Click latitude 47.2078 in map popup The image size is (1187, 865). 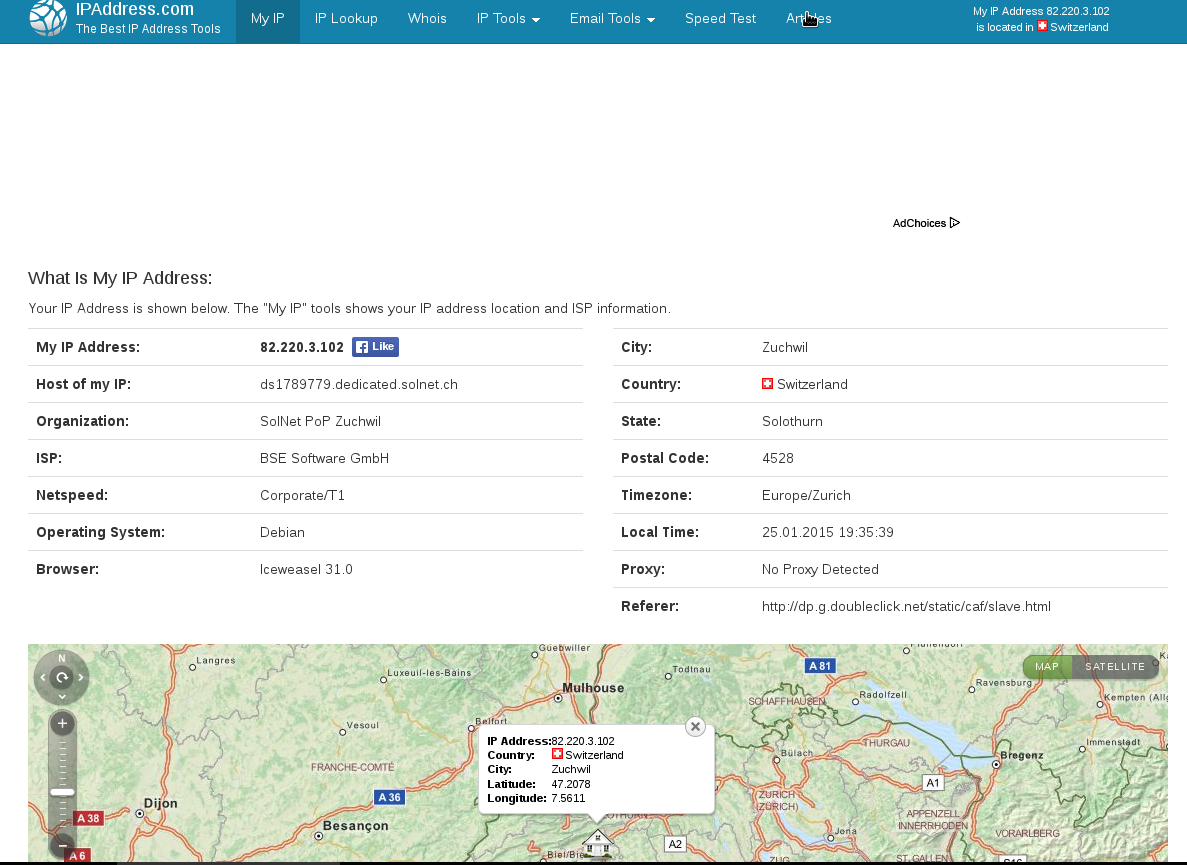tap(571, 784)
